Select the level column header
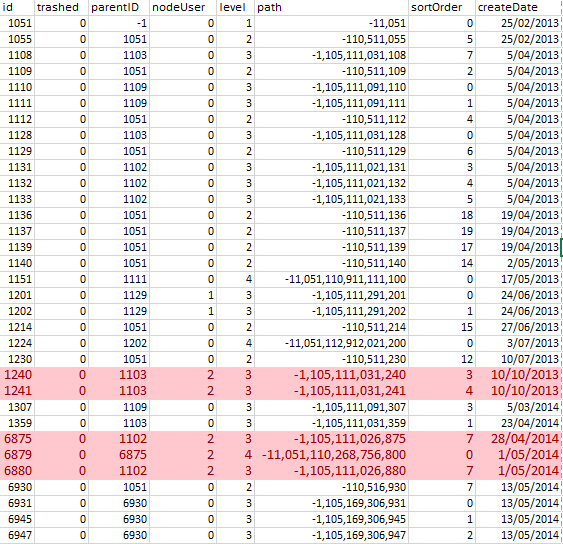This screenshot has height=544, width=563. 236,8
